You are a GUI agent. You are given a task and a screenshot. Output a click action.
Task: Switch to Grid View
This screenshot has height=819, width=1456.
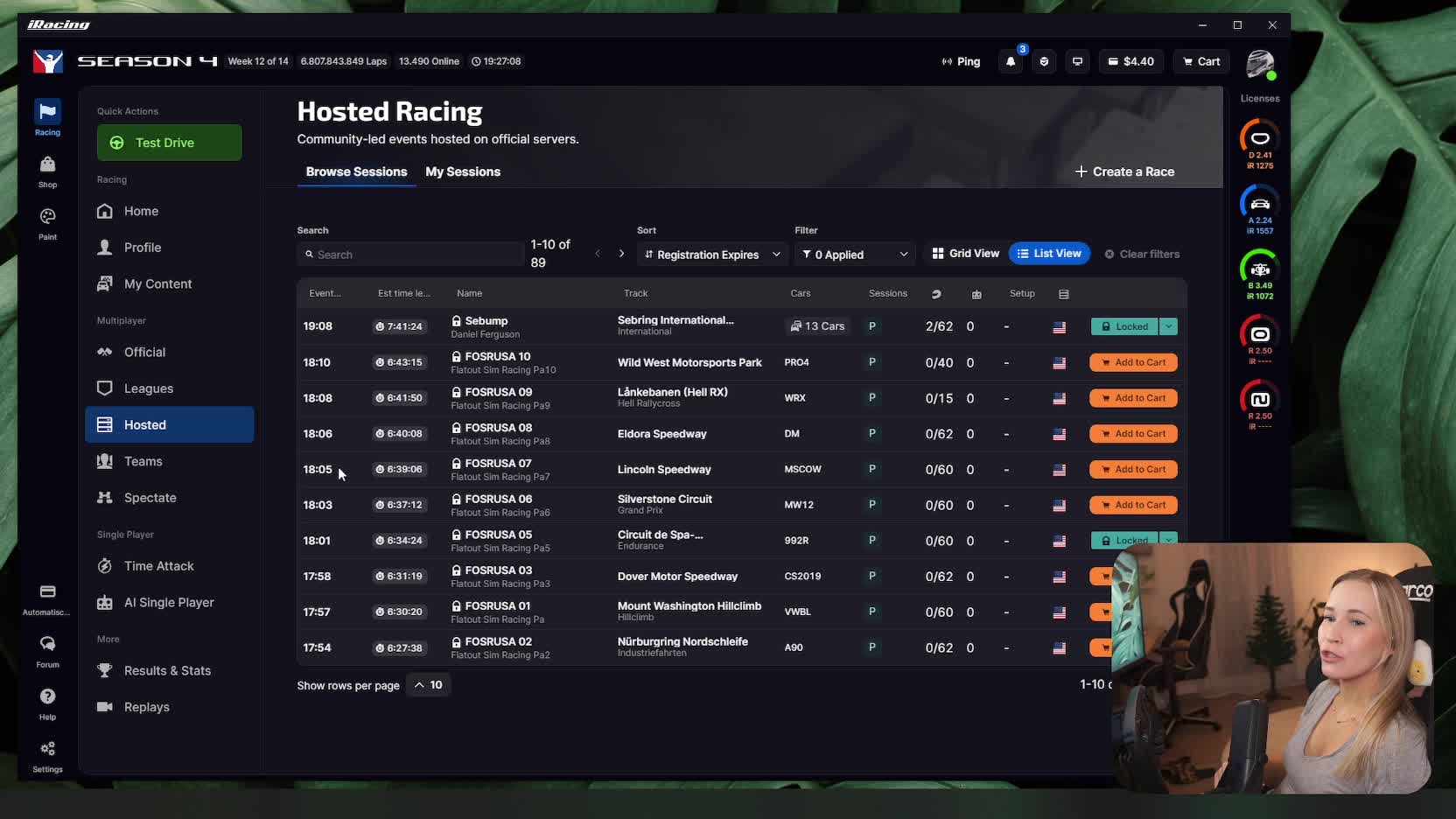965,254
